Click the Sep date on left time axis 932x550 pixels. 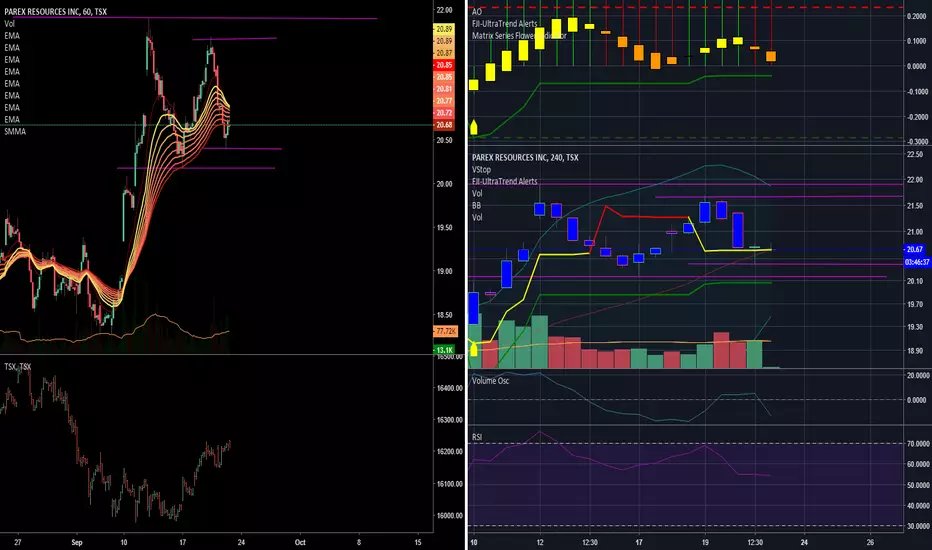coord(76,542)
